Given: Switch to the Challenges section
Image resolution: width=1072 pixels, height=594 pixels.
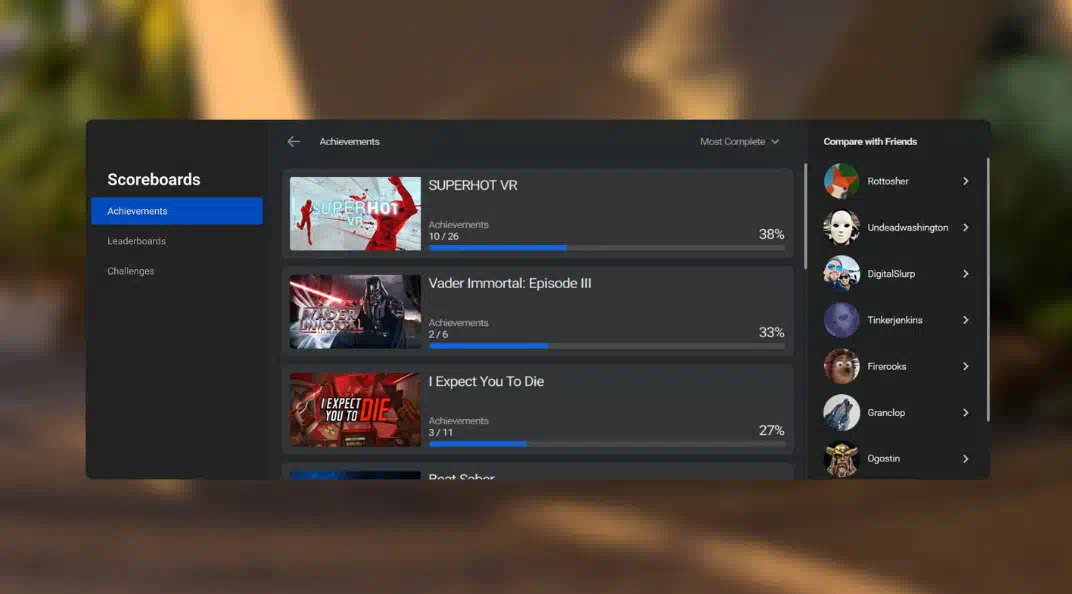Looking at the screenshot, I should click(x=131, y=271).
